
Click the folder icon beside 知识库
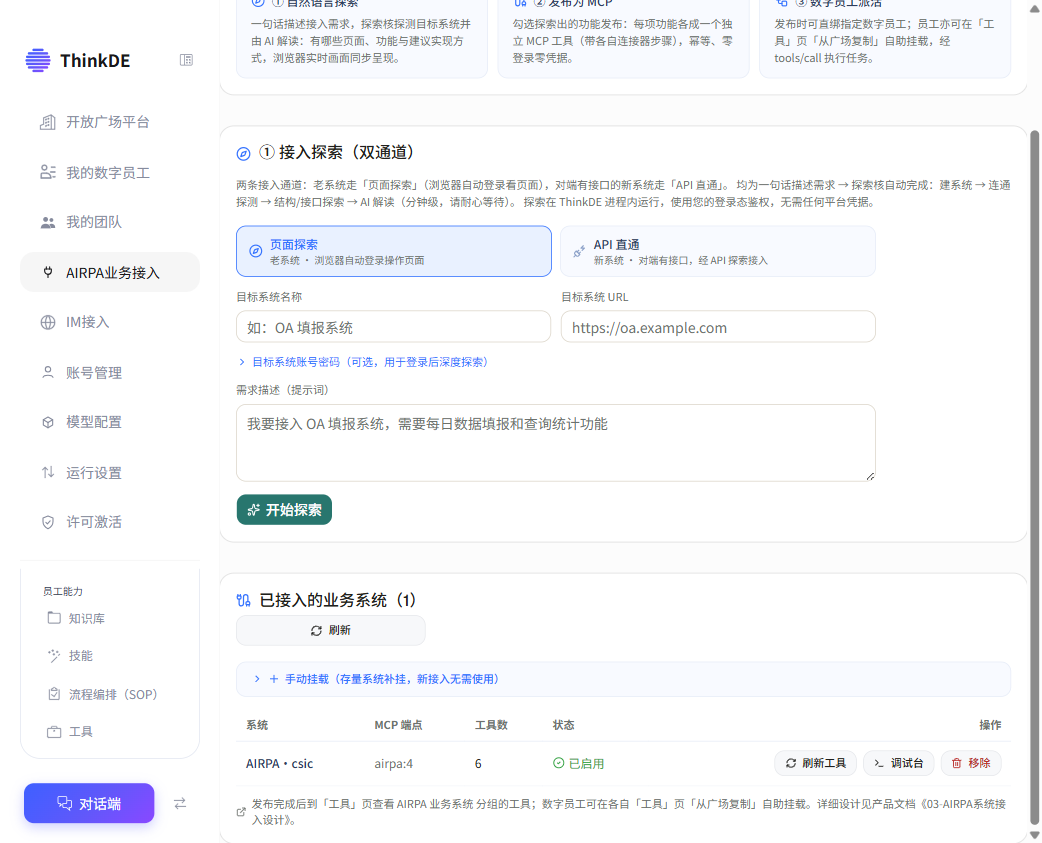[x=54, y=618]
